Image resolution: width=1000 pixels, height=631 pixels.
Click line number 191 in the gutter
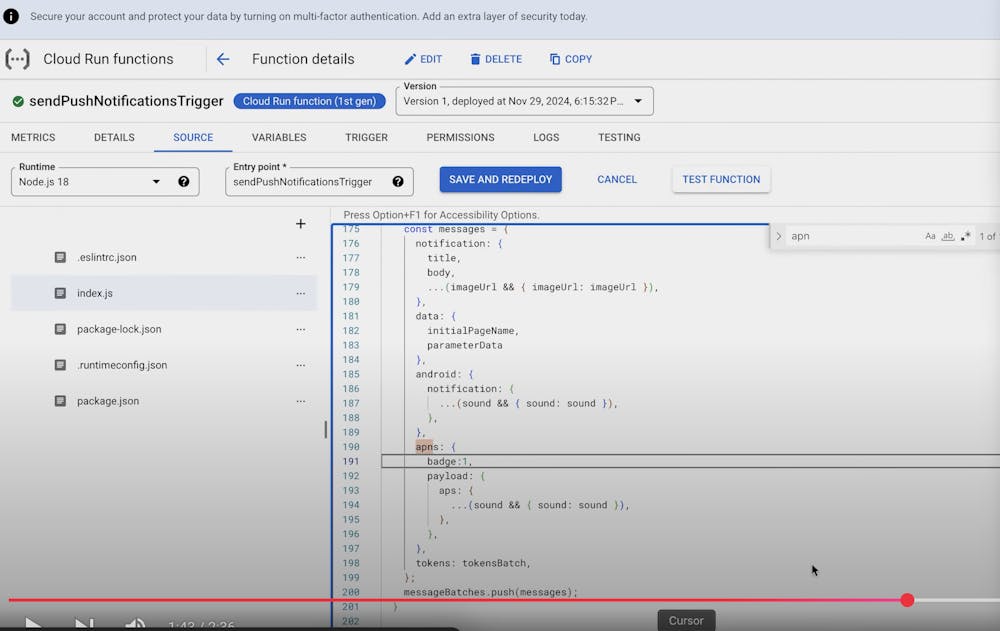point(351,462)
